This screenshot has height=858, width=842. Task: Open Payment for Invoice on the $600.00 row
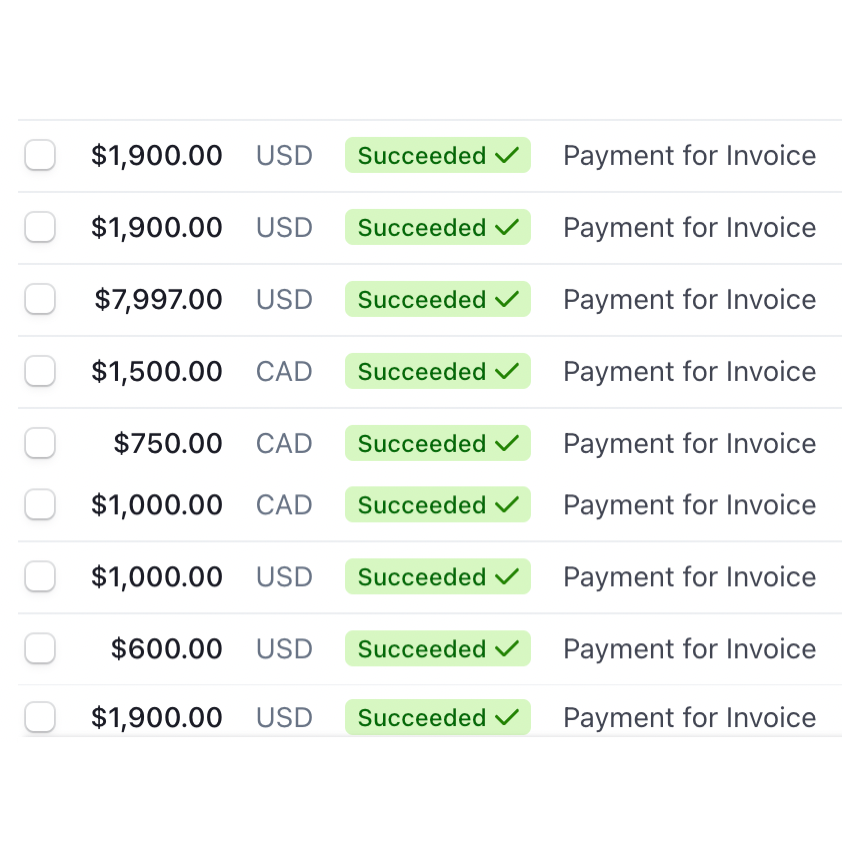pos(689,648)
